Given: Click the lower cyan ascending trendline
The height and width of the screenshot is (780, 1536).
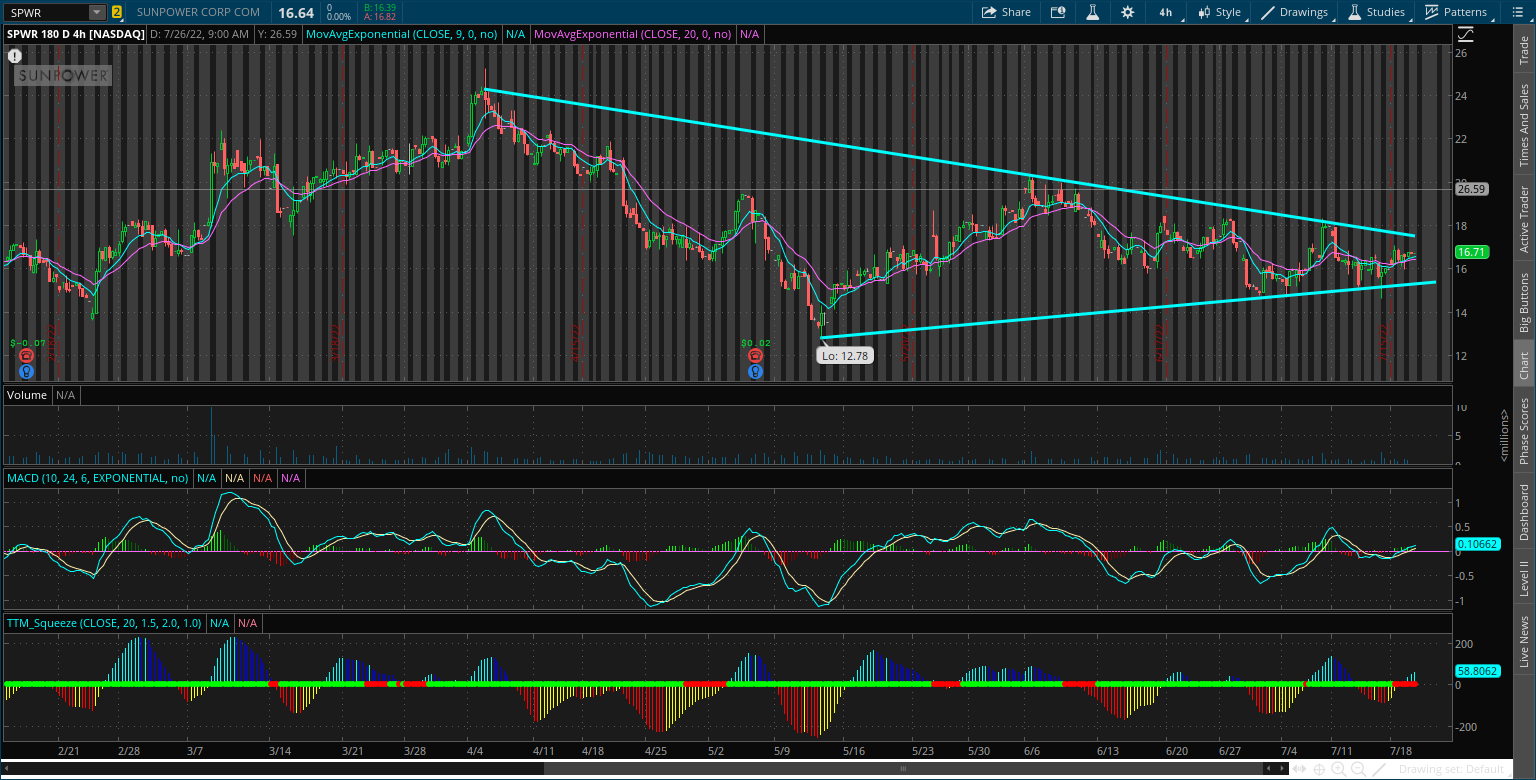Looking at the screenshot, I should point(1128,310).
